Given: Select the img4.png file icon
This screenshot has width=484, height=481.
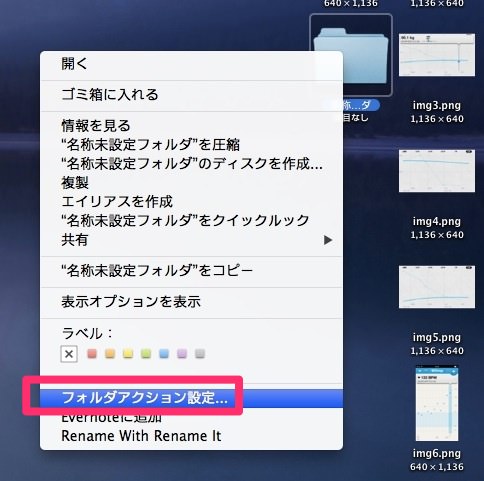Looking at the screenshot, I should tap(437, 171).
